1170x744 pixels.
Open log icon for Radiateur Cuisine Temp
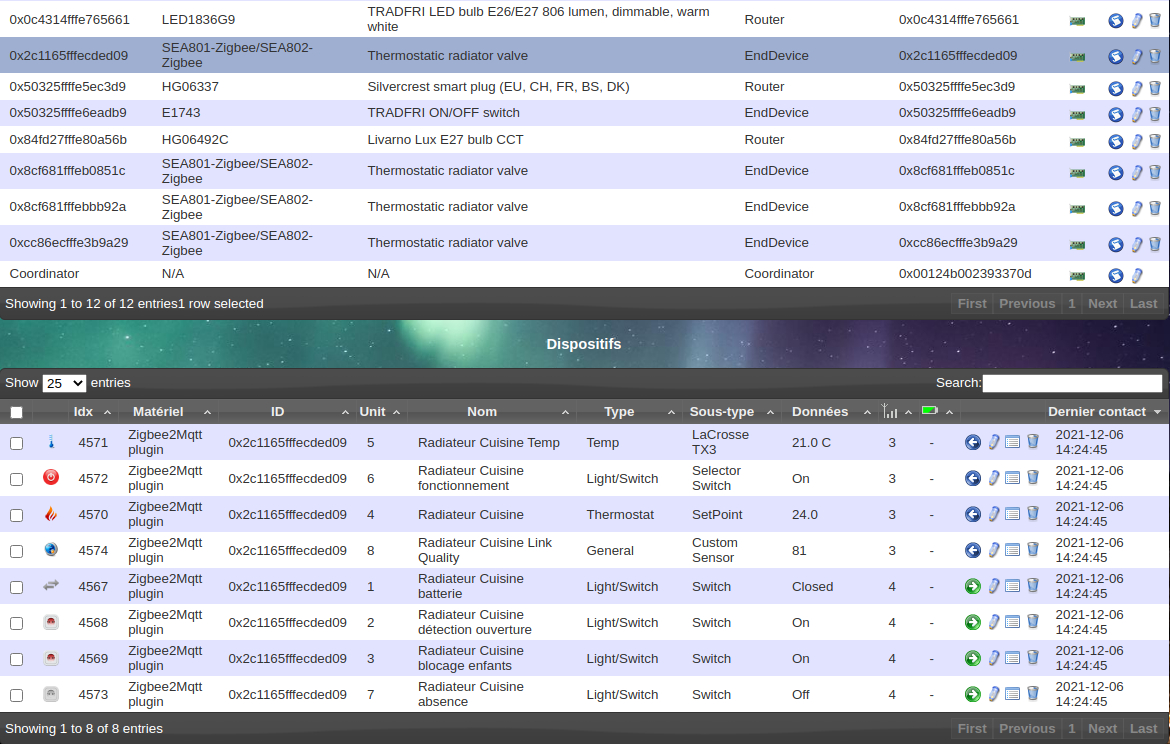(x=1012, y=442)
